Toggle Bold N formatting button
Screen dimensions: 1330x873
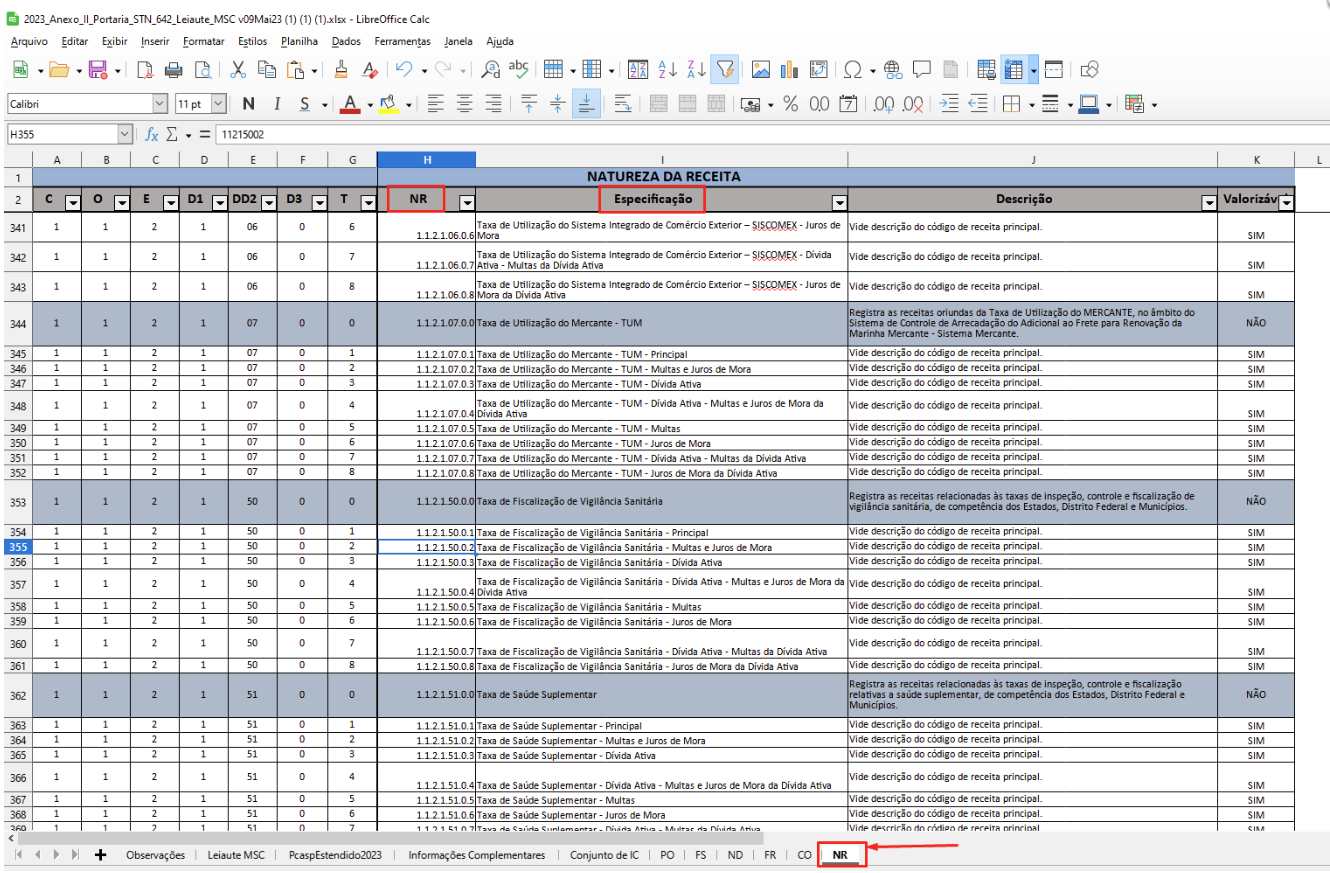[248, 103]
